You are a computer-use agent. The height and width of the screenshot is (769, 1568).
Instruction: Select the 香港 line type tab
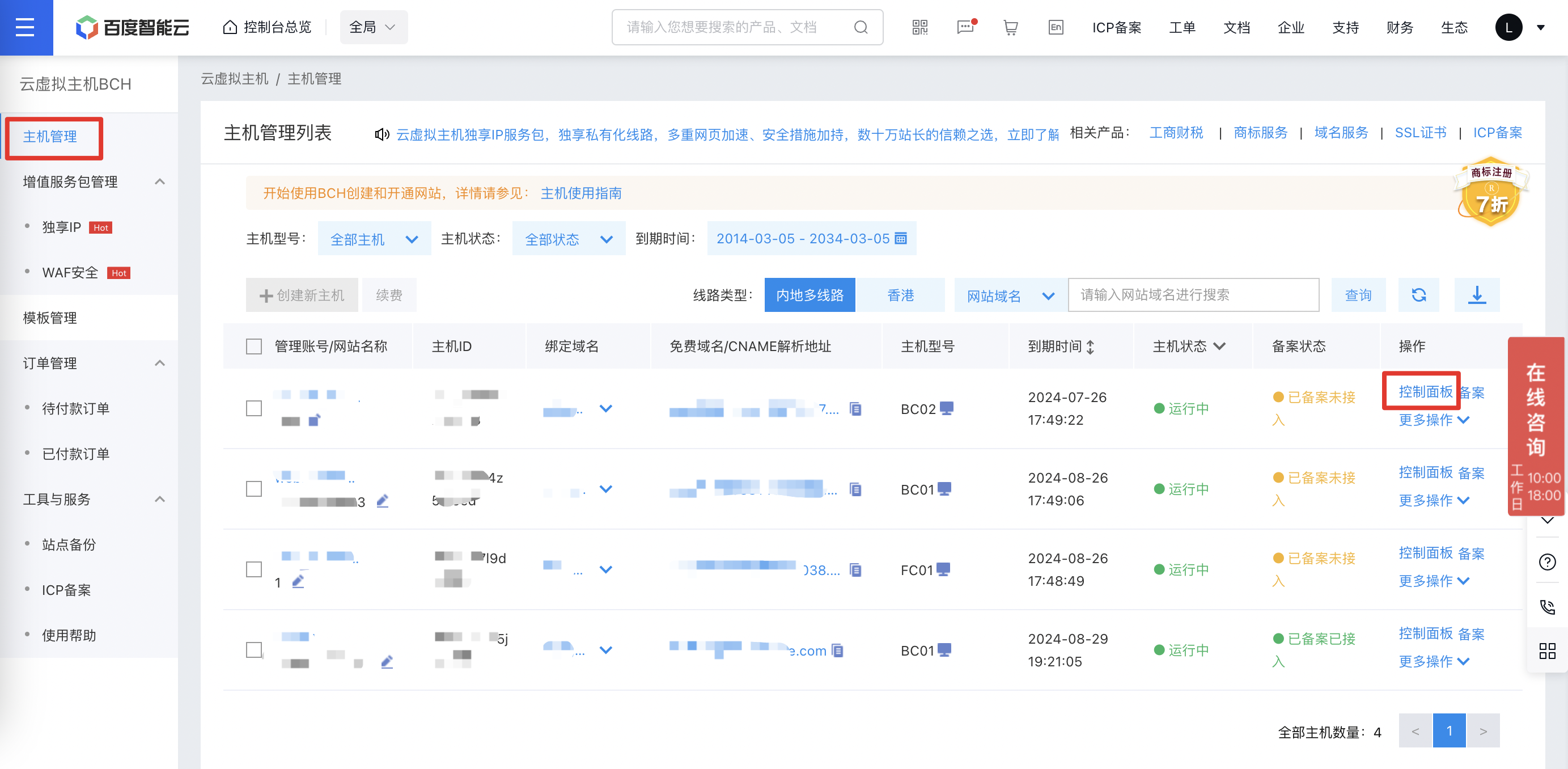[x=900, y=295]
